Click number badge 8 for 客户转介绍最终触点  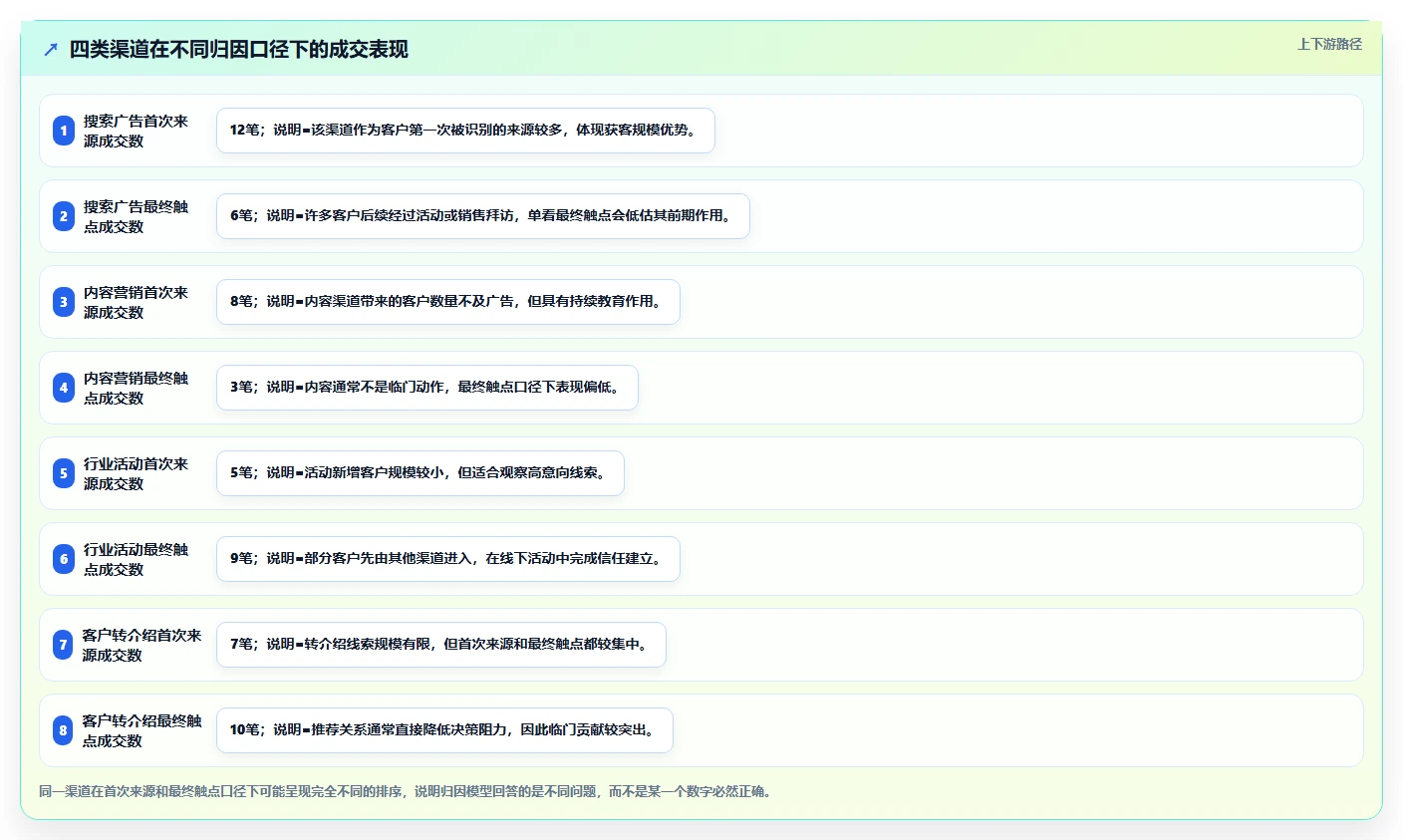coord(63,730)
